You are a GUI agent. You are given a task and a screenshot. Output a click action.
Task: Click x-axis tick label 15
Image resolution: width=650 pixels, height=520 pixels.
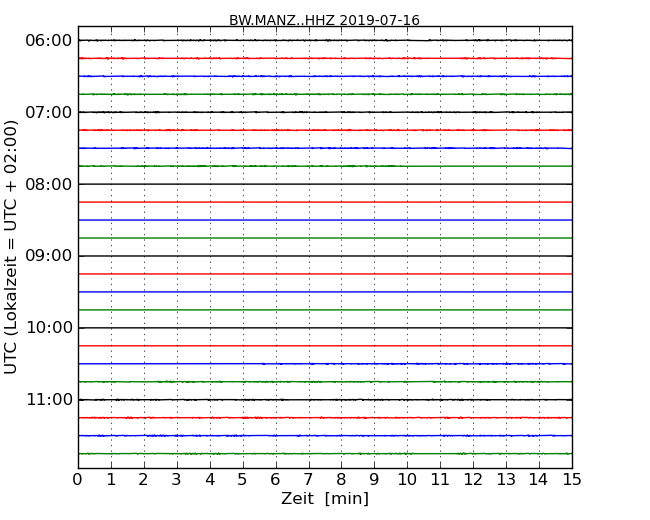click(x=572, y=480)
